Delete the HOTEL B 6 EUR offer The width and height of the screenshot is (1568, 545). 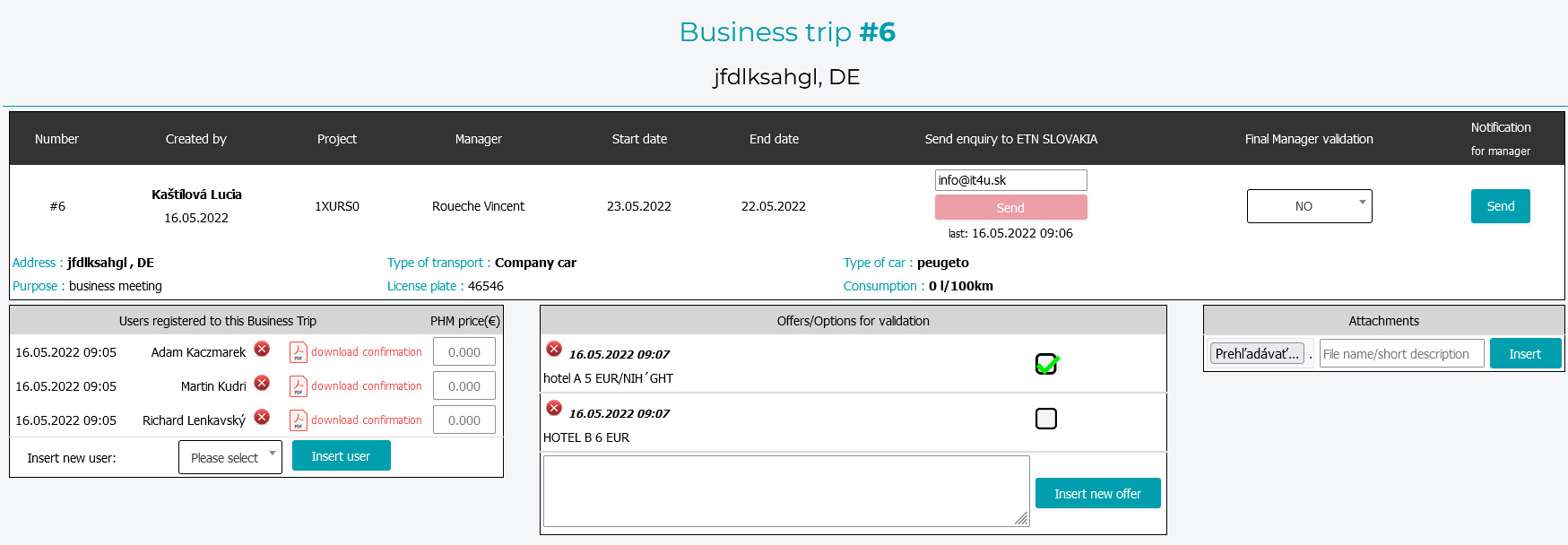coord(554,408)
